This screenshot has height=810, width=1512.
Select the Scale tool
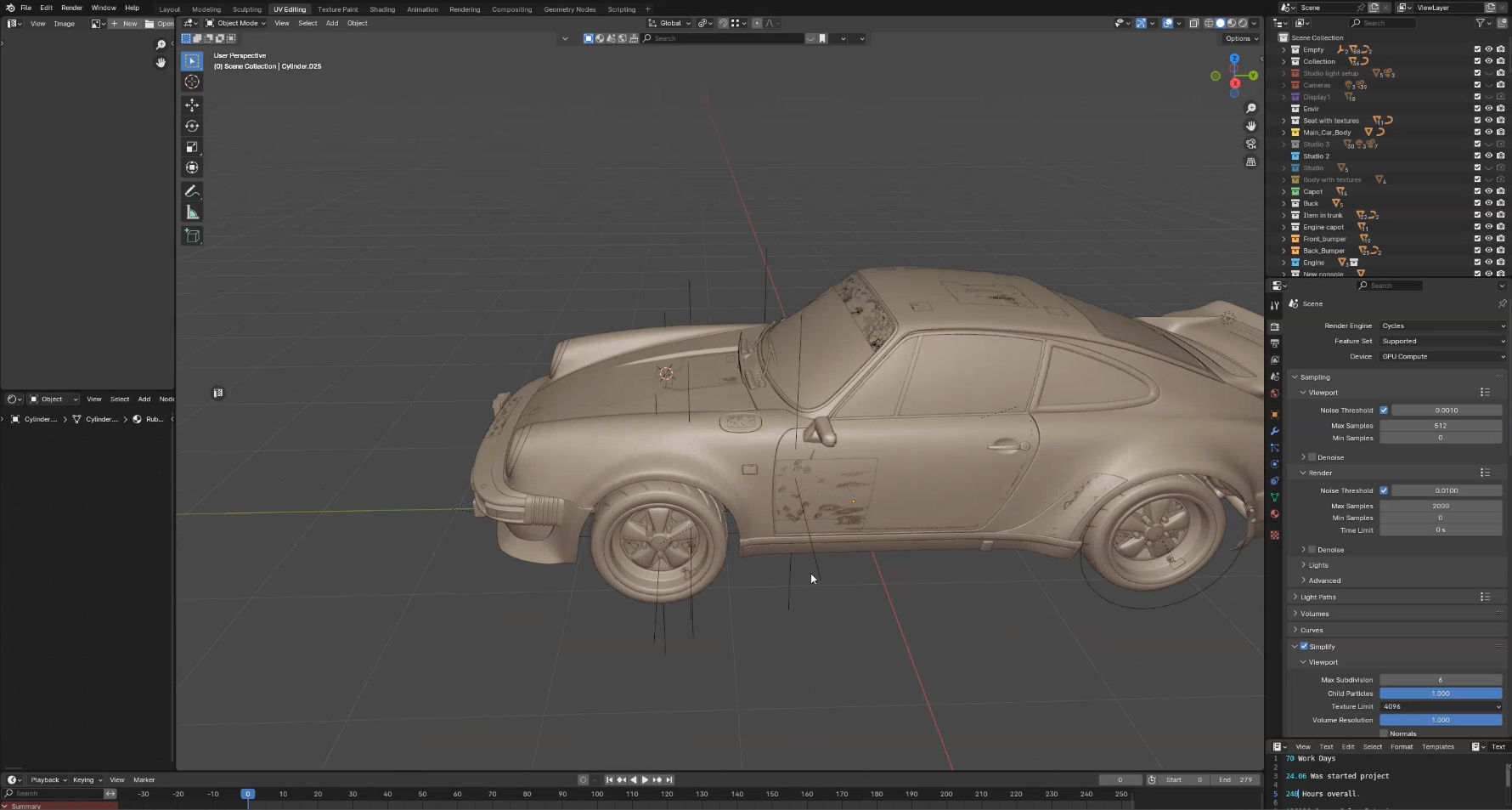click(x=192, y=147)
